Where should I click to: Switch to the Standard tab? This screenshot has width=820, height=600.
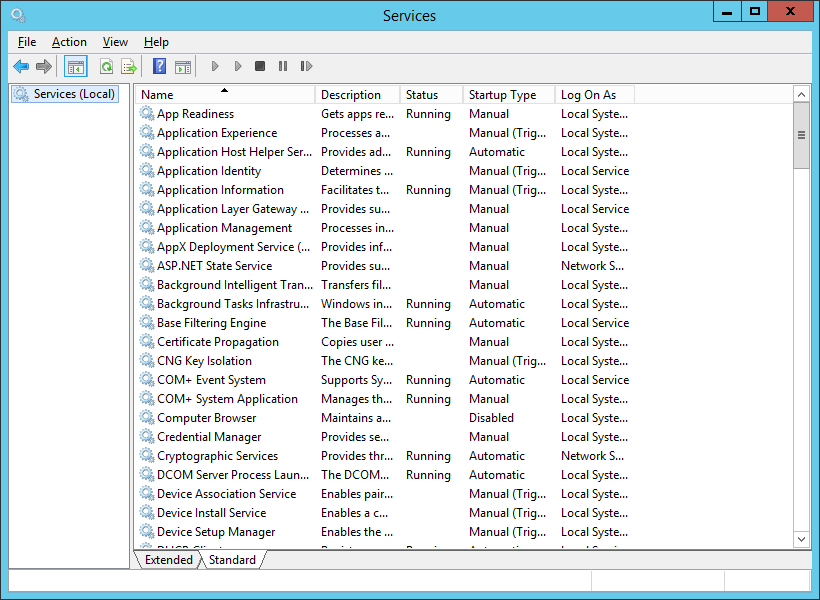(x=232, y=560)
